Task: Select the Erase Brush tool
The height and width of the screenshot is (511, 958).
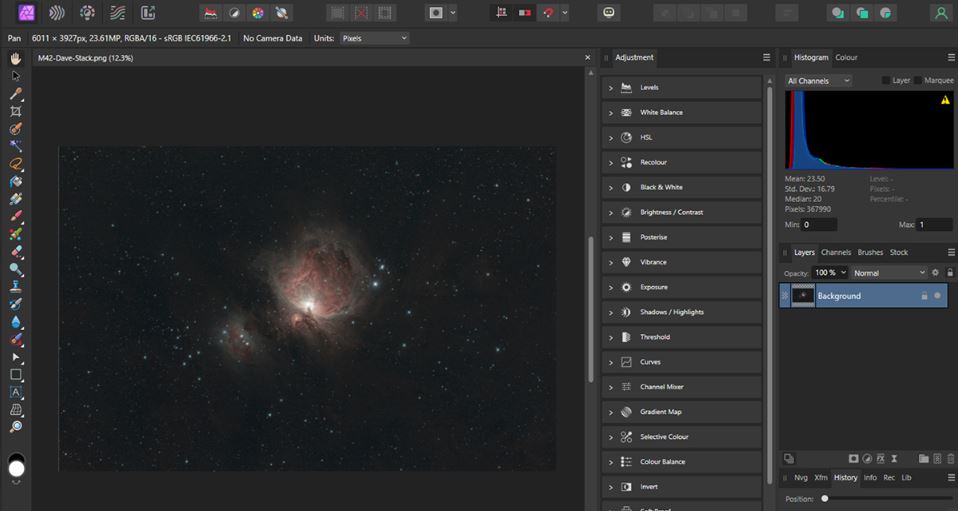Action: point(16,252)
